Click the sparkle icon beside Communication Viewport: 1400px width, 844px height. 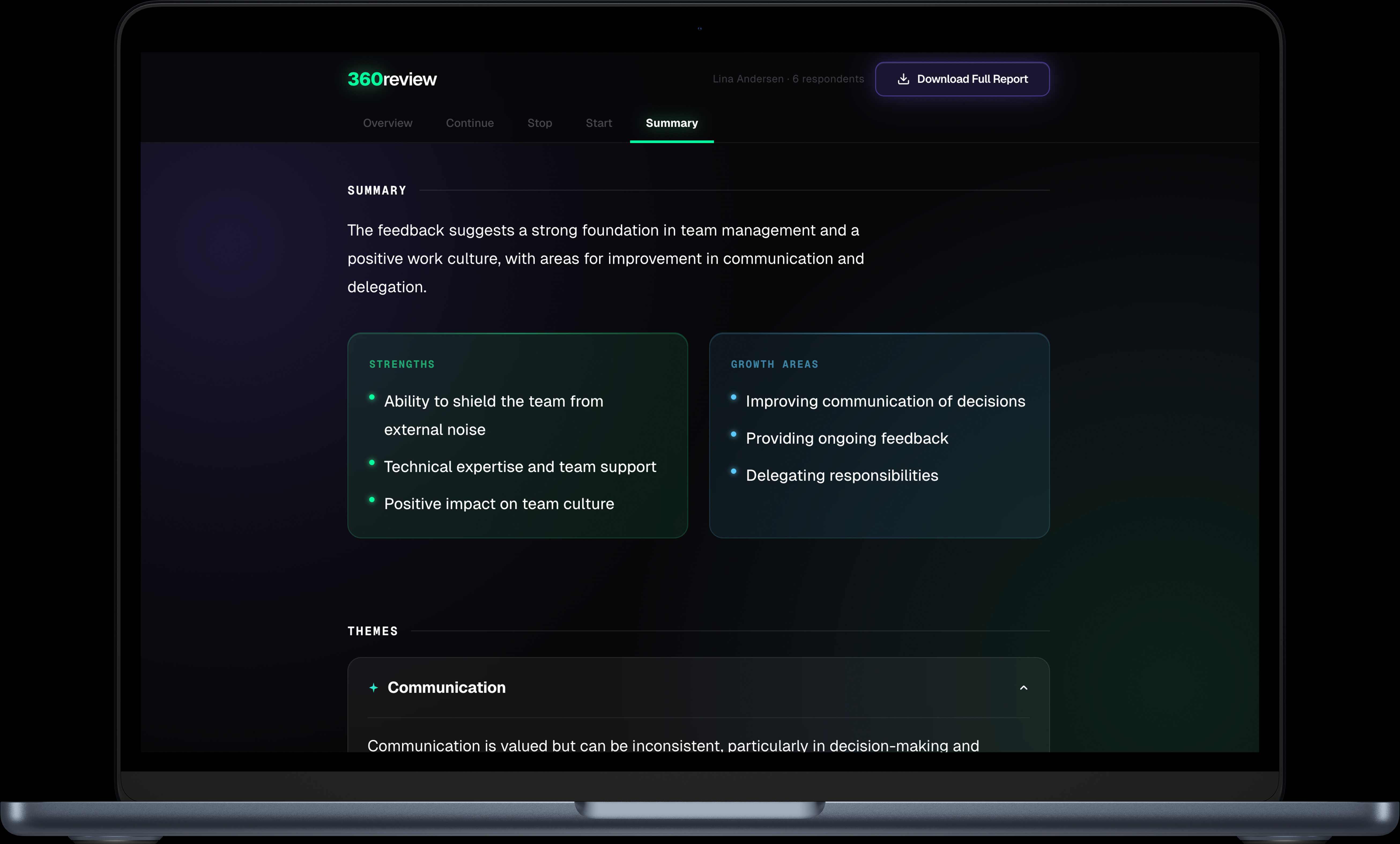(373, 688)
